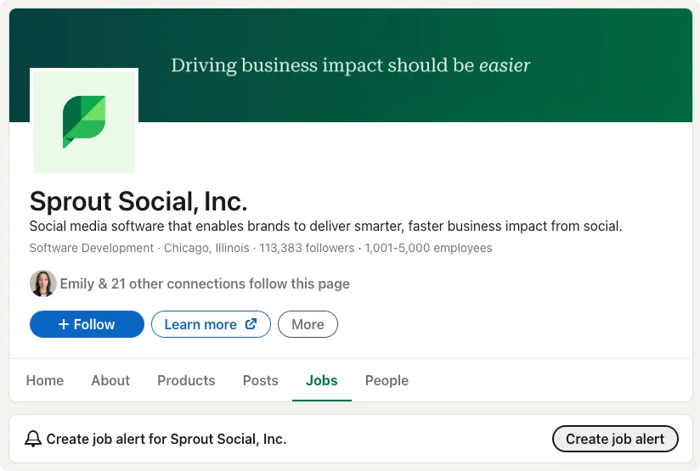The width and height of the screenshot is (700, 471).
Task: Go to the Products tab
Action: click(186, 380)
